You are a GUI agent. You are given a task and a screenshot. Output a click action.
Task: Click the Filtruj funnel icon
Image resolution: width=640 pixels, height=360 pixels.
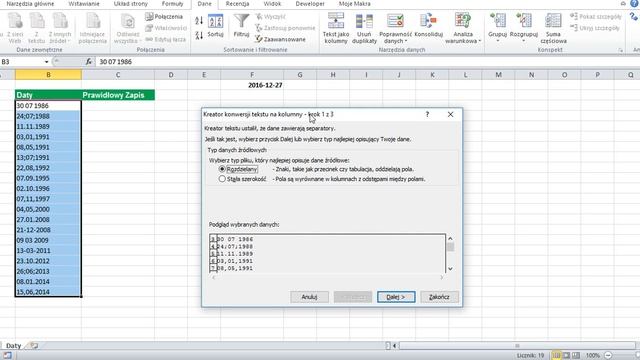point(241,21)
